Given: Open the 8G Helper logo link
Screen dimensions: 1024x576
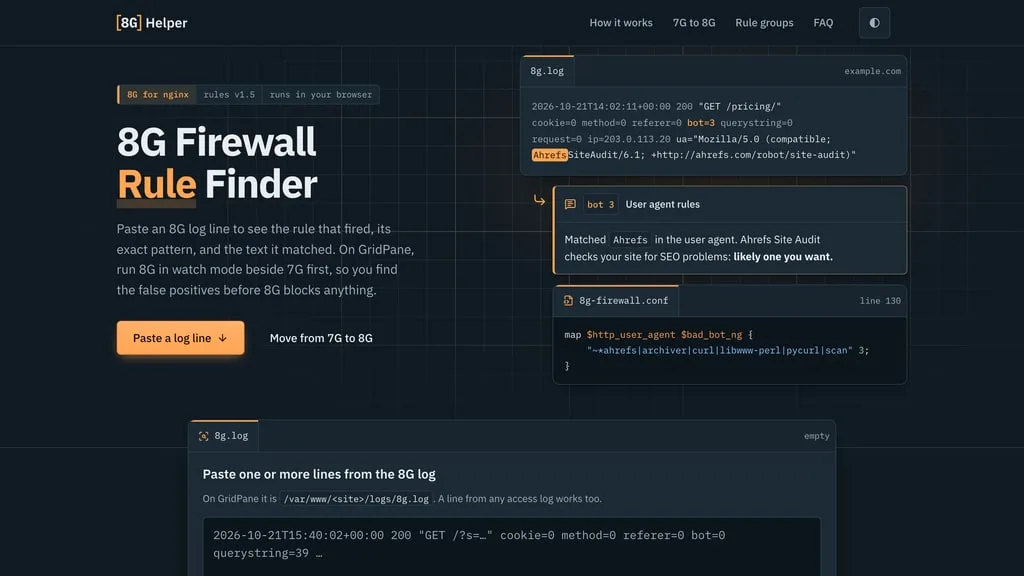Looking at the screenshot, I should [152, 23].
